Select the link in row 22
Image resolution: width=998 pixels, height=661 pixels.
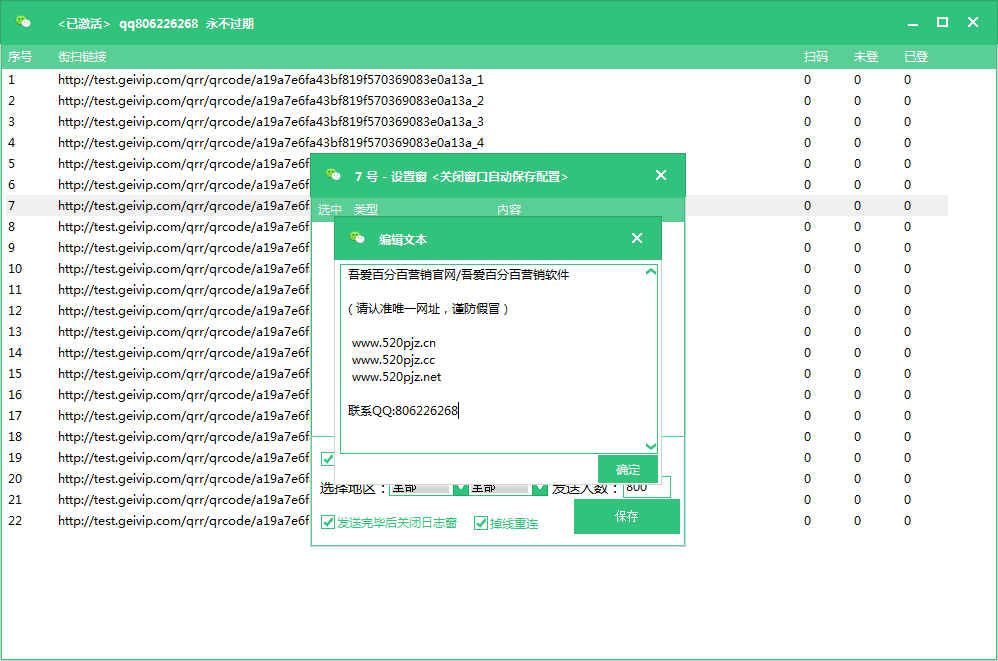click(x=183, y=520)
